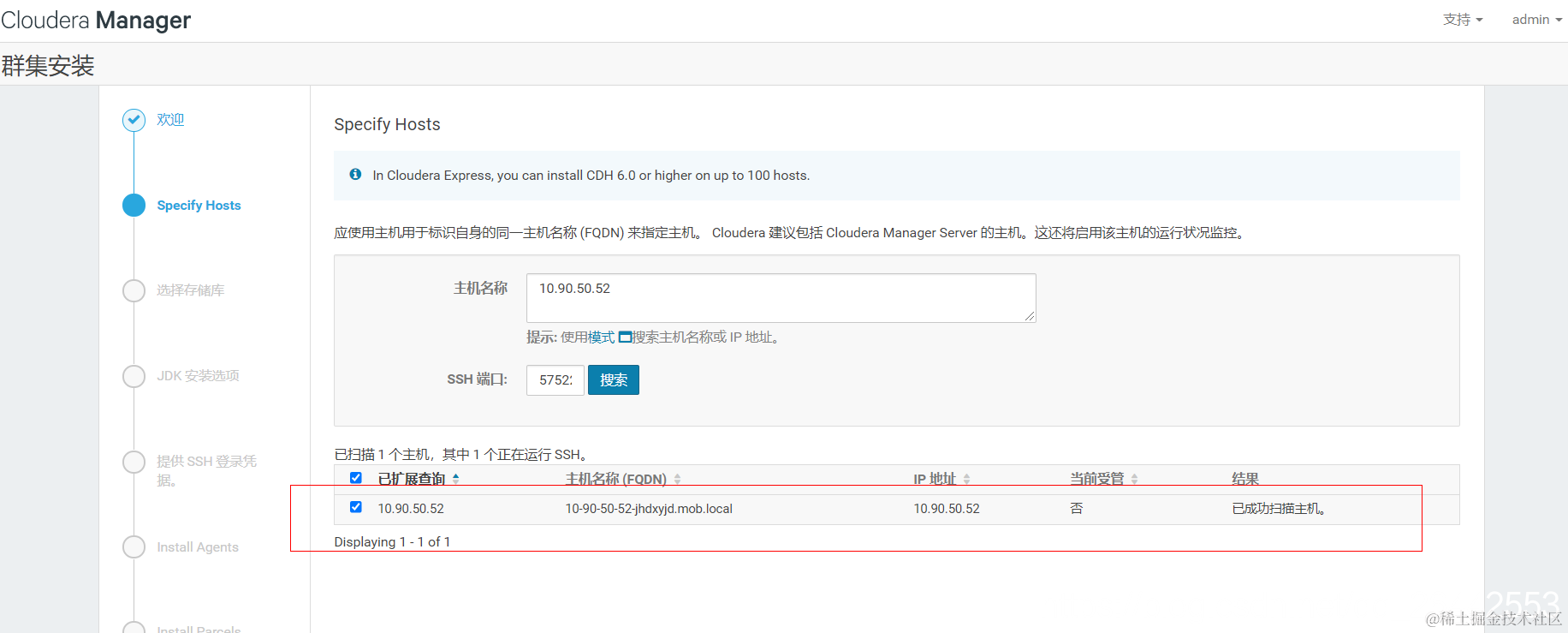Click the 群集安装 page title
This screenshot has height=633, width=1568.
[48, 66]
